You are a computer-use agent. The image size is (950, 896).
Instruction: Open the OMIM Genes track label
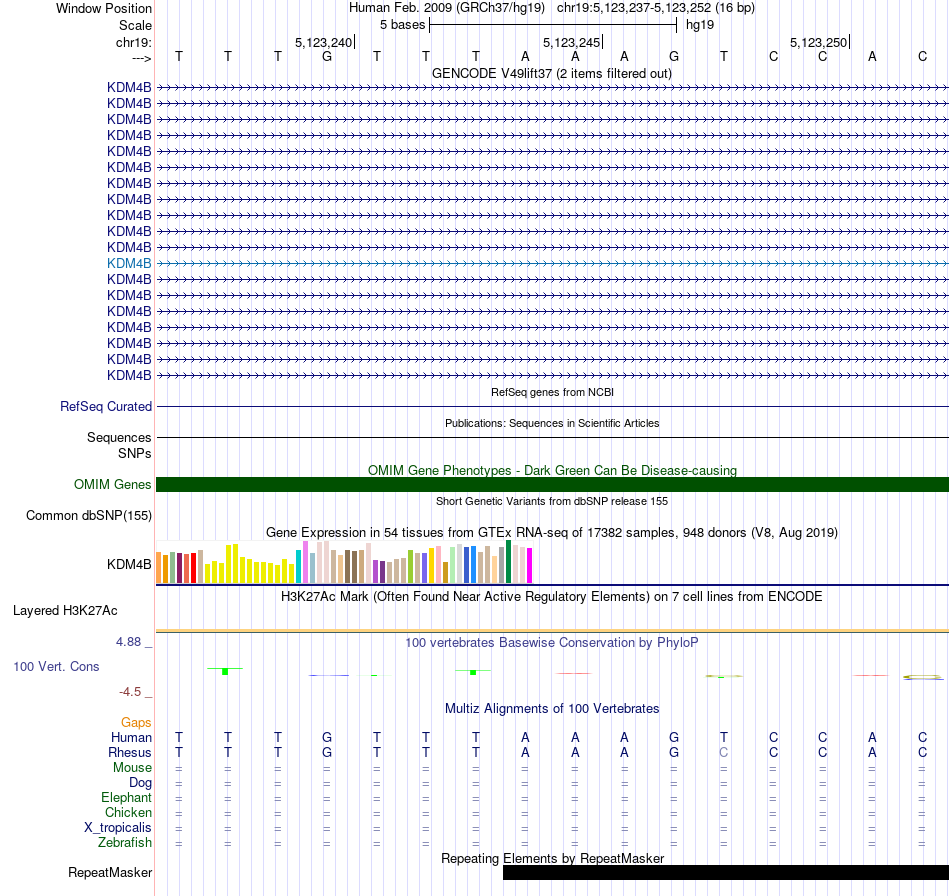[x=113, y=485]
